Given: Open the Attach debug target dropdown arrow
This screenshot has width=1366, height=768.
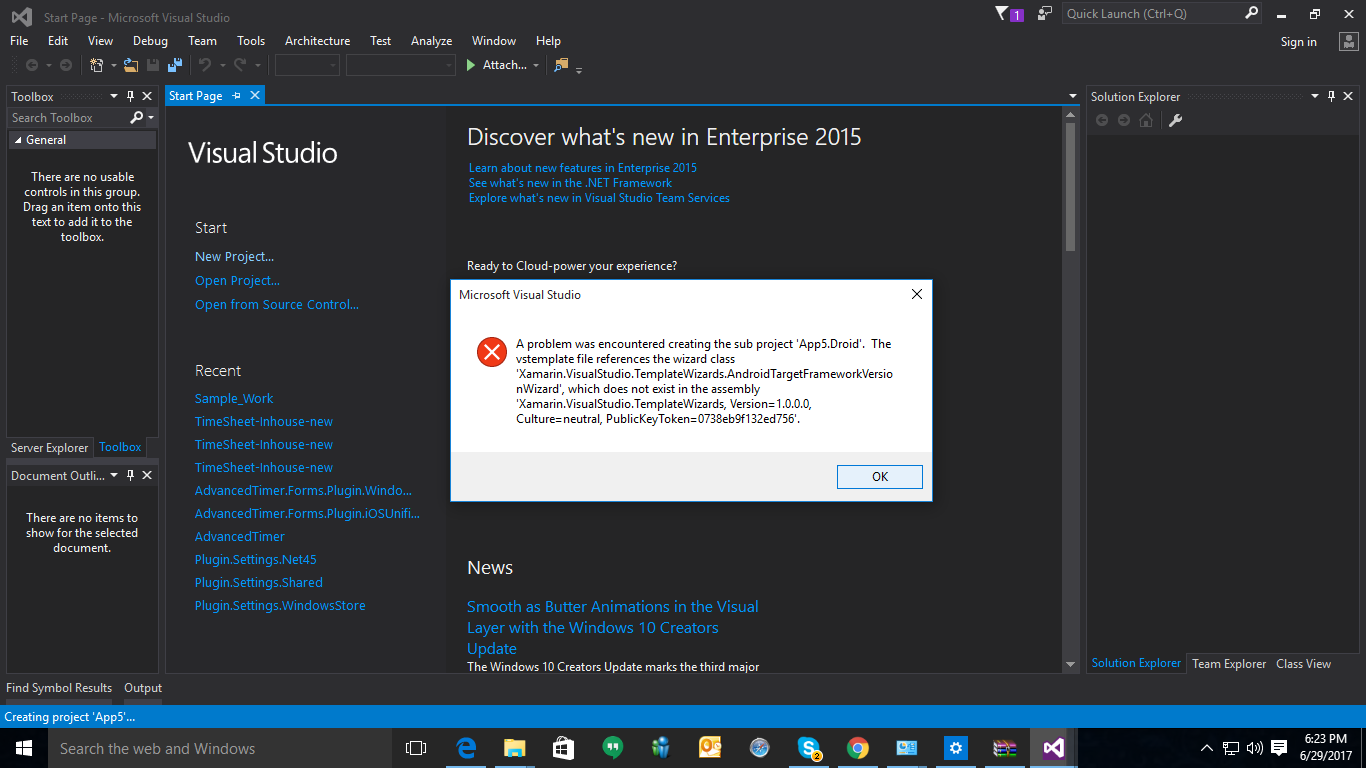Looking at the screenshot, I should coord(536,66).
